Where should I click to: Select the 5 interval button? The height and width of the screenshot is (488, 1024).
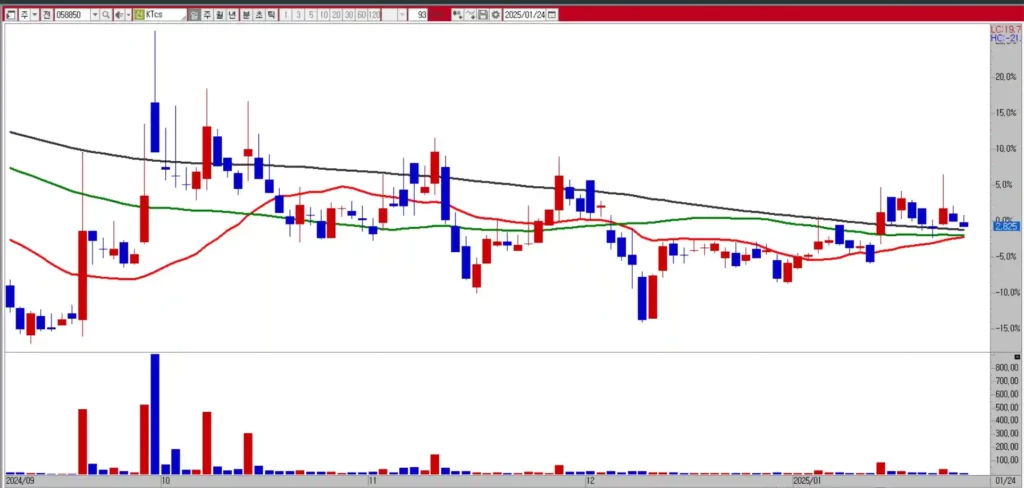[311, 15]
